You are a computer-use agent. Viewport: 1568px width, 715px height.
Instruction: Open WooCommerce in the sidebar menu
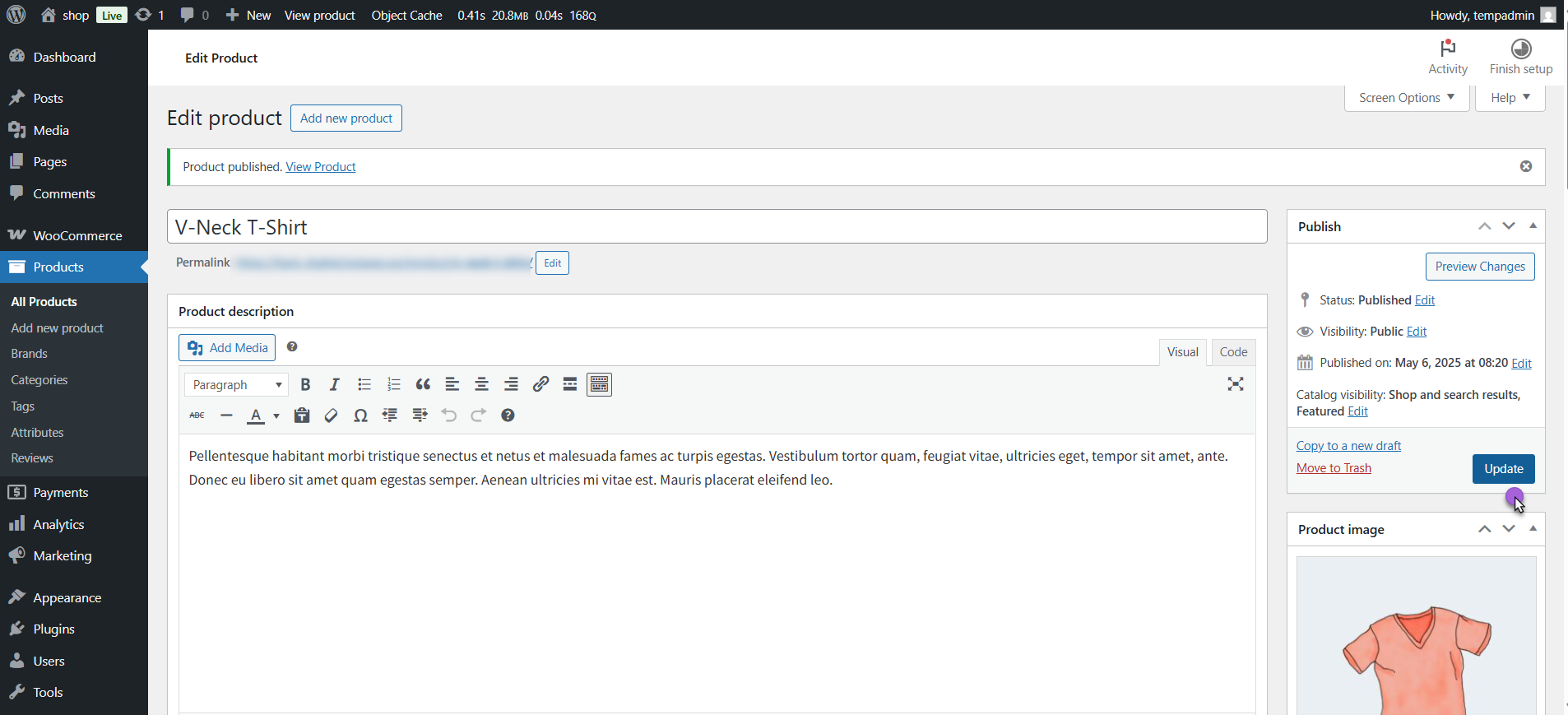click(77, 235)
